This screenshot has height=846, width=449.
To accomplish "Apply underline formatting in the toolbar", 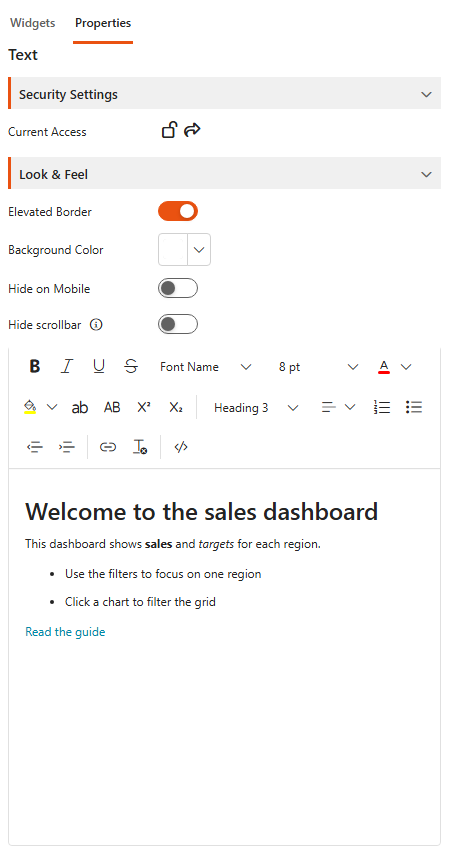I will [x=99, y=367].
